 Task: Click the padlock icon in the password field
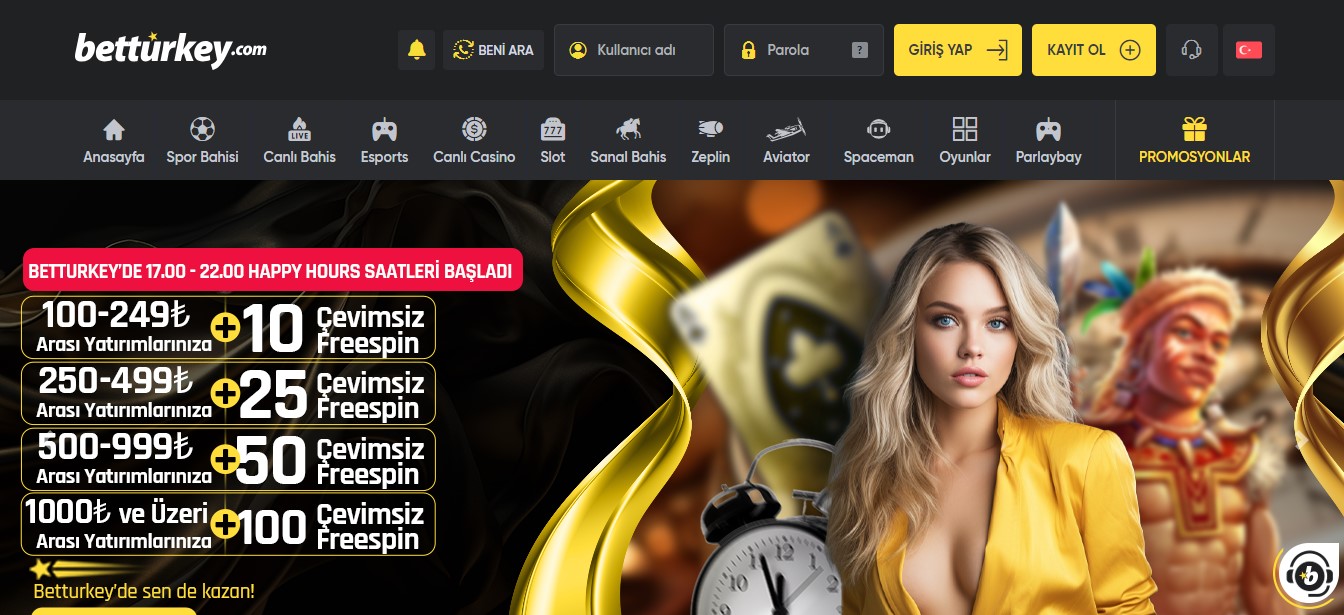point(748,50)
